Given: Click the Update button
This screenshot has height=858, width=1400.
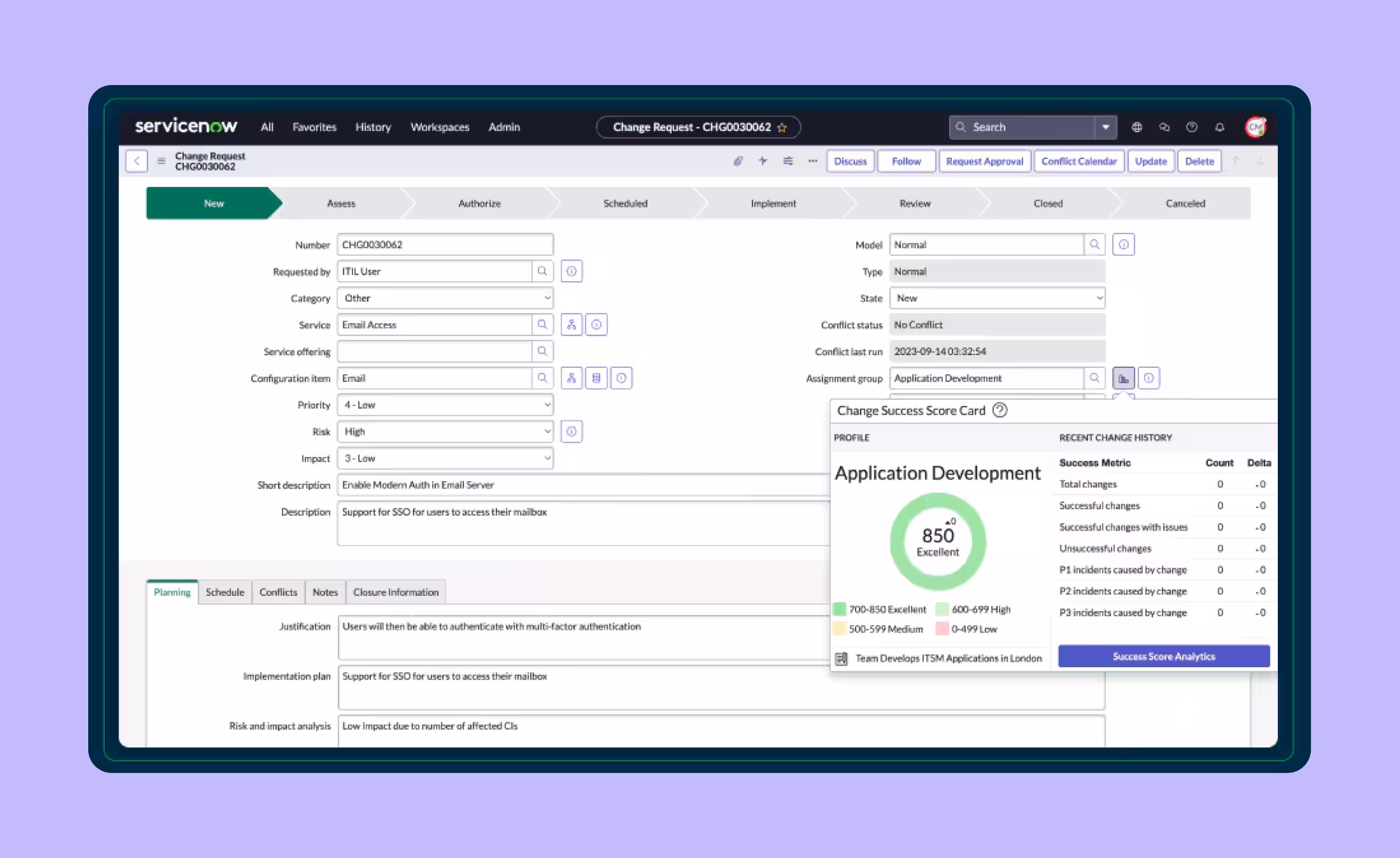Looking at the screenshot, I should [x=1151, y=161].
